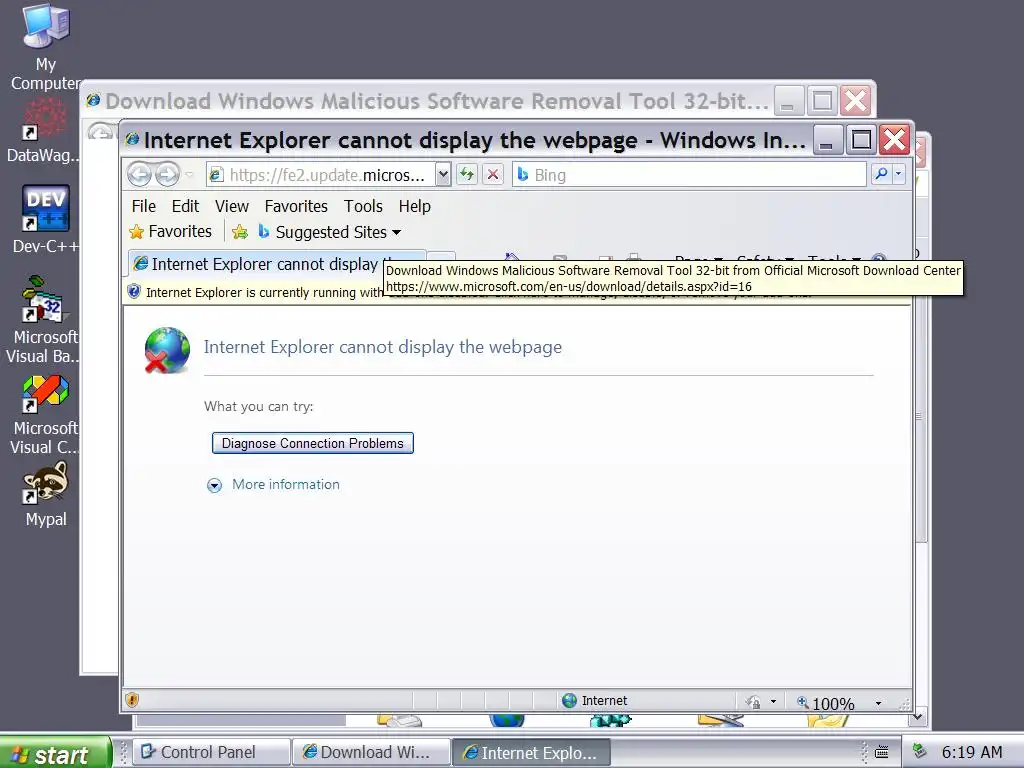Click inside the Bing search box
The width and height of the screenshot is (1024, 768).
point(690,174)
